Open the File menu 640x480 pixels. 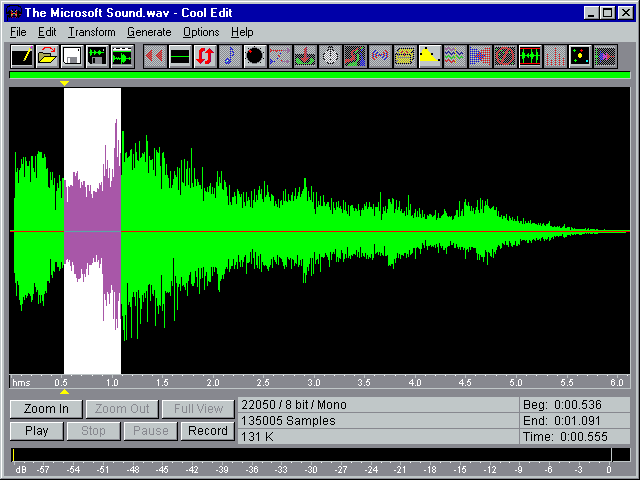[18, 32]
